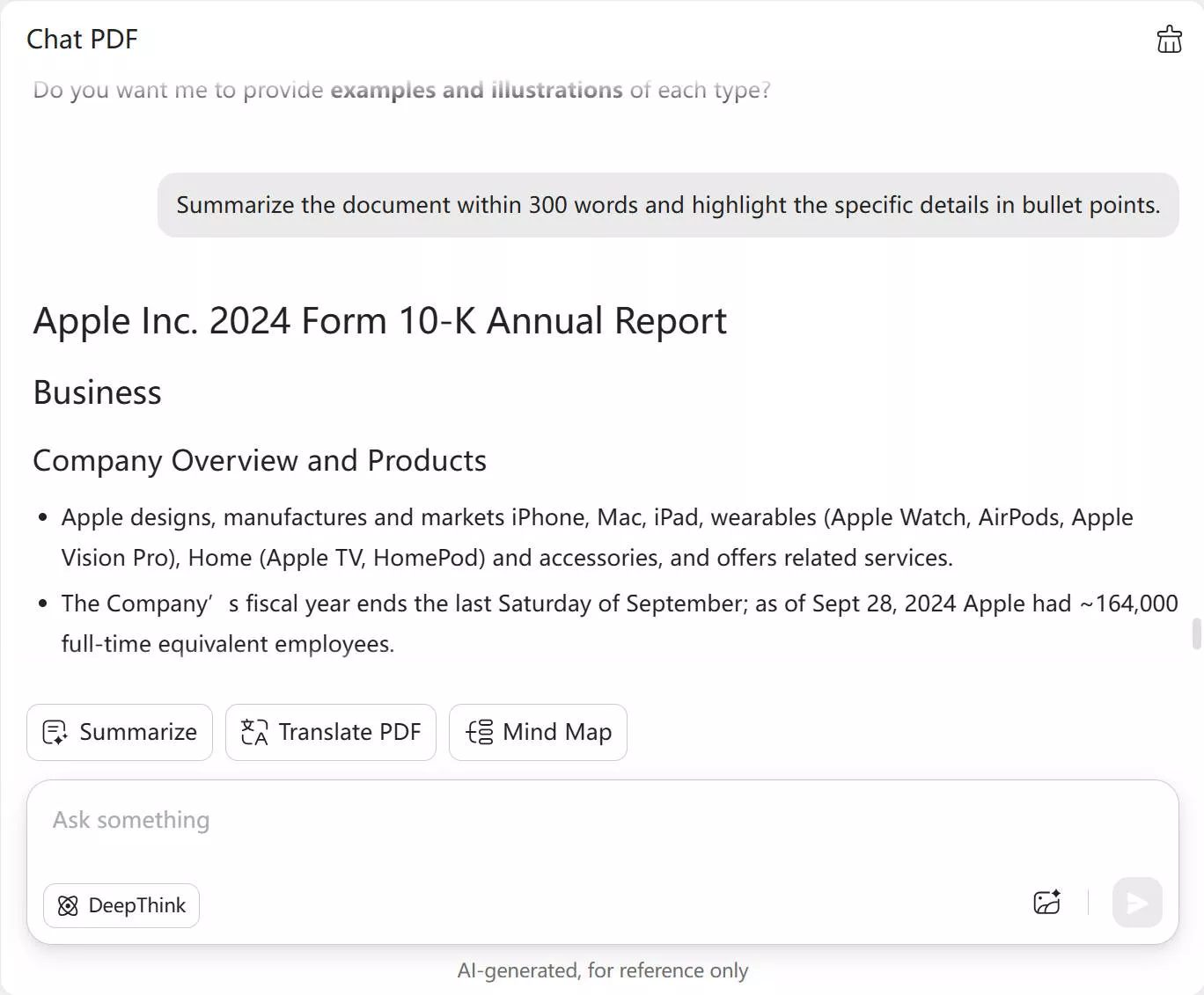Click the 'Apple Inc. 2024 Form 10-K' heading
Screen dimensions: 1204x995
tap(379, 321)
